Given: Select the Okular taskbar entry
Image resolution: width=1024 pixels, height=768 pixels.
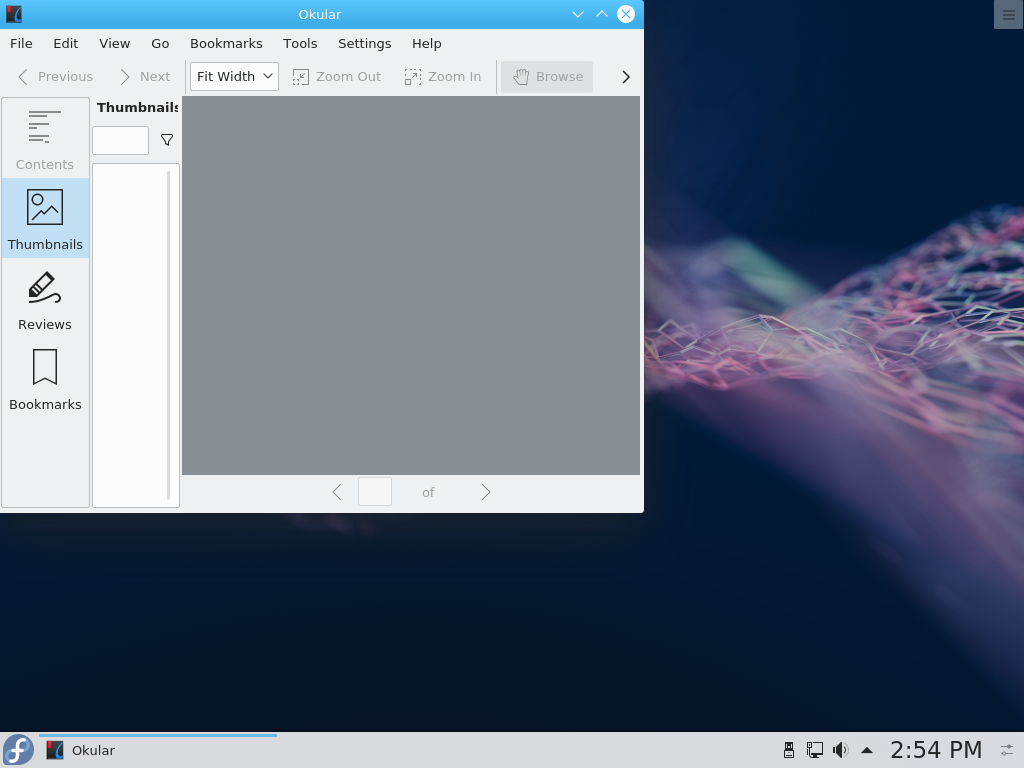Looking at the screenshot, I should tap(158, 750).
